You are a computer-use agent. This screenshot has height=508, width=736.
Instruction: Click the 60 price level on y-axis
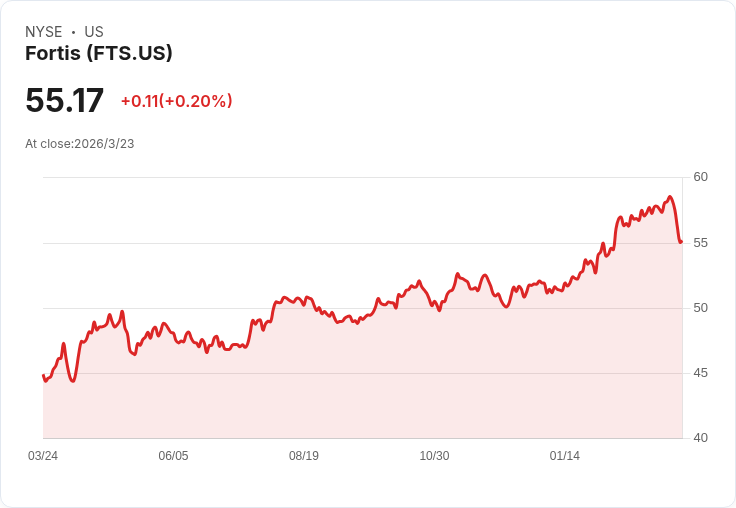pos(700,177)
